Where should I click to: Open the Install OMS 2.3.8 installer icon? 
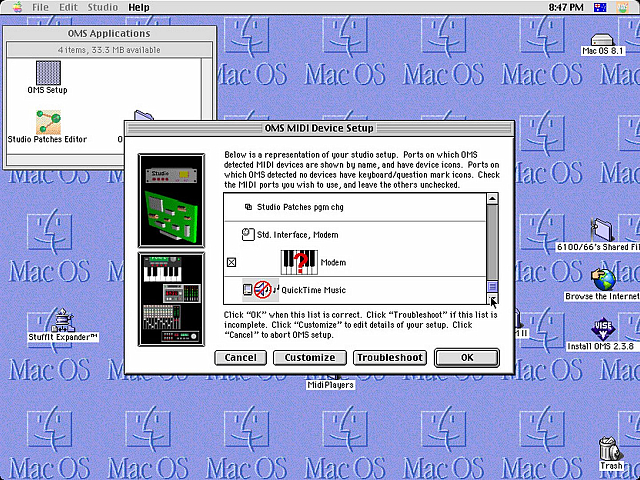(x=603, y=329)
